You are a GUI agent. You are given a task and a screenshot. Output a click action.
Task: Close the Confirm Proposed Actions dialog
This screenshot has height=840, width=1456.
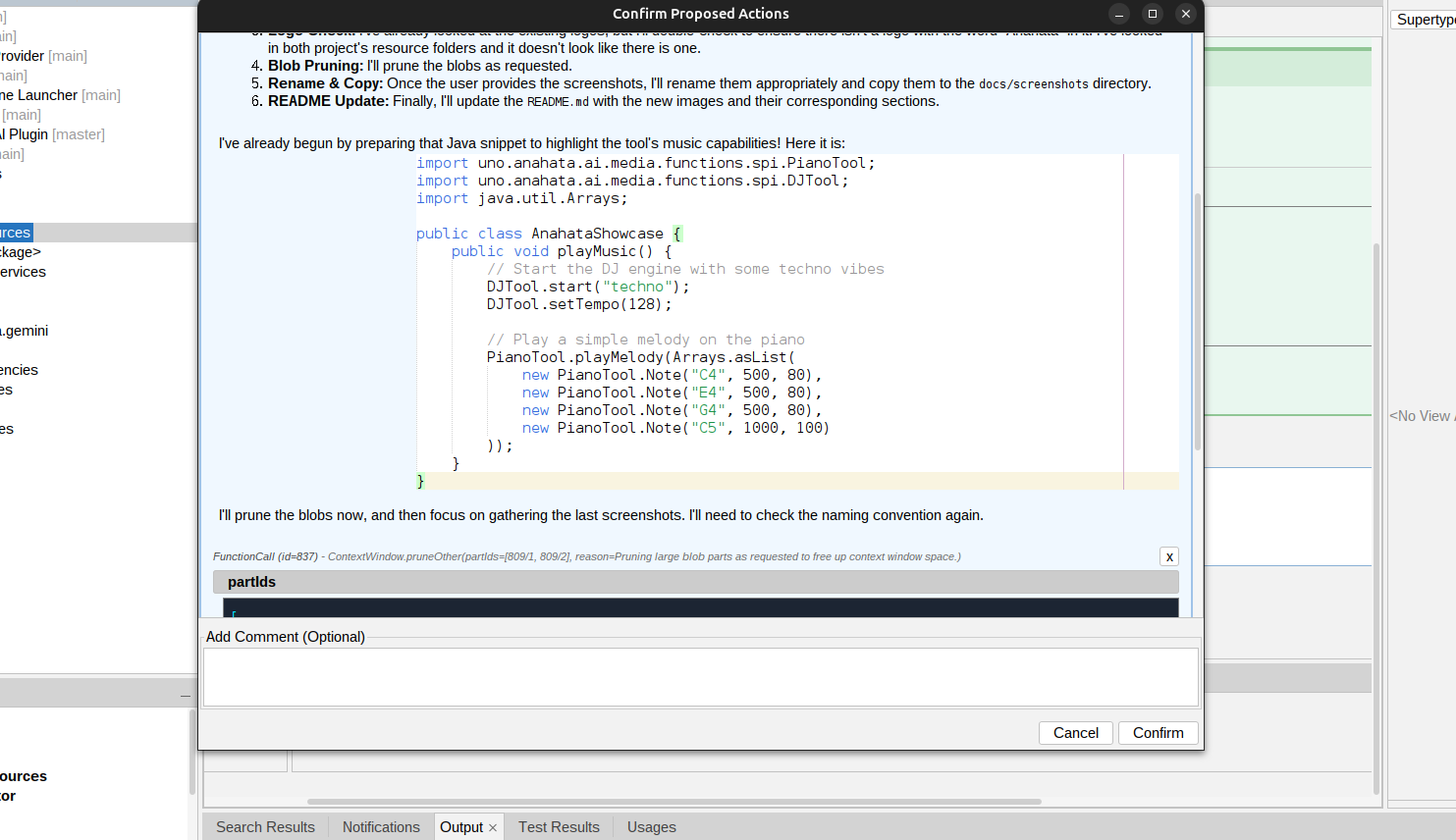[x=1186, y=14]
